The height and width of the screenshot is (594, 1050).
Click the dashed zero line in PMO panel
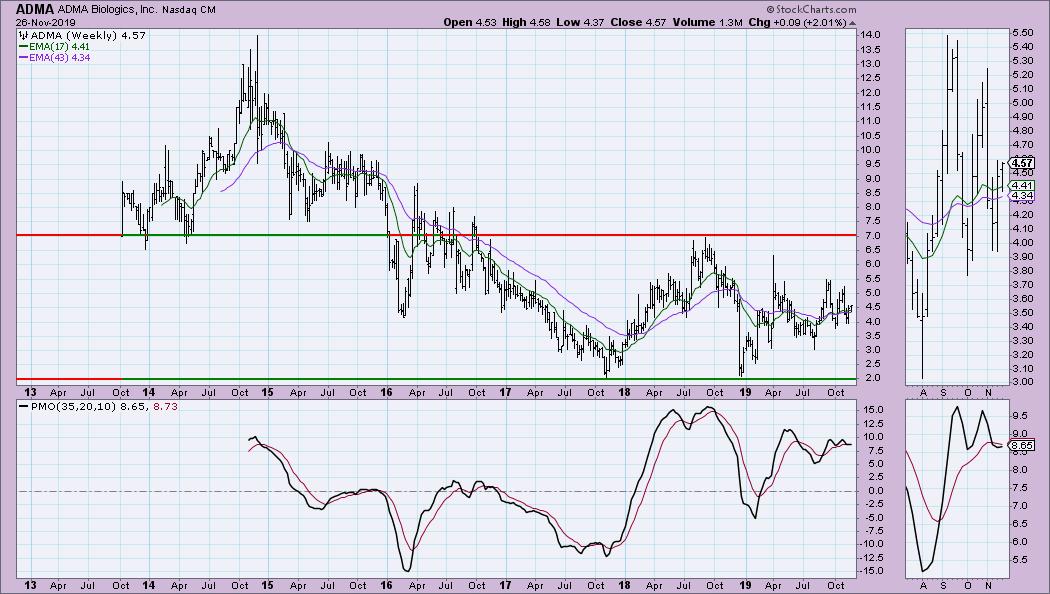(x=436, y=491)
